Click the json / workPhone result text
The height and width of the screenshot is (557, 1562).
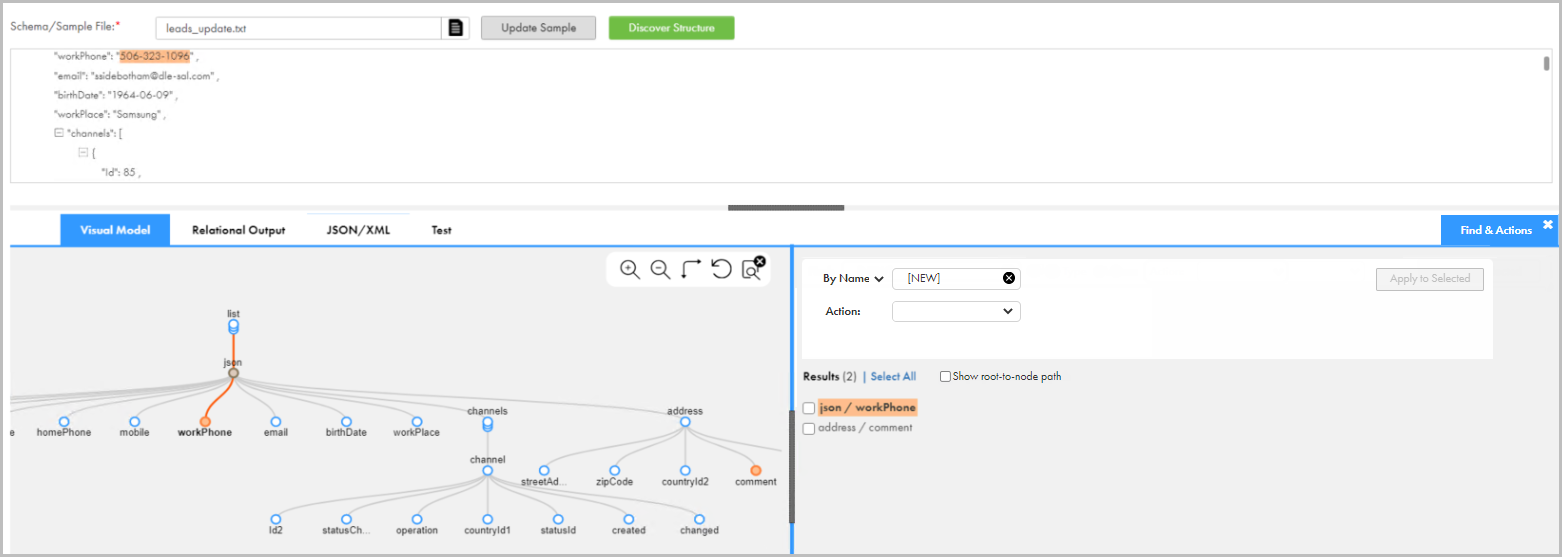867,408
